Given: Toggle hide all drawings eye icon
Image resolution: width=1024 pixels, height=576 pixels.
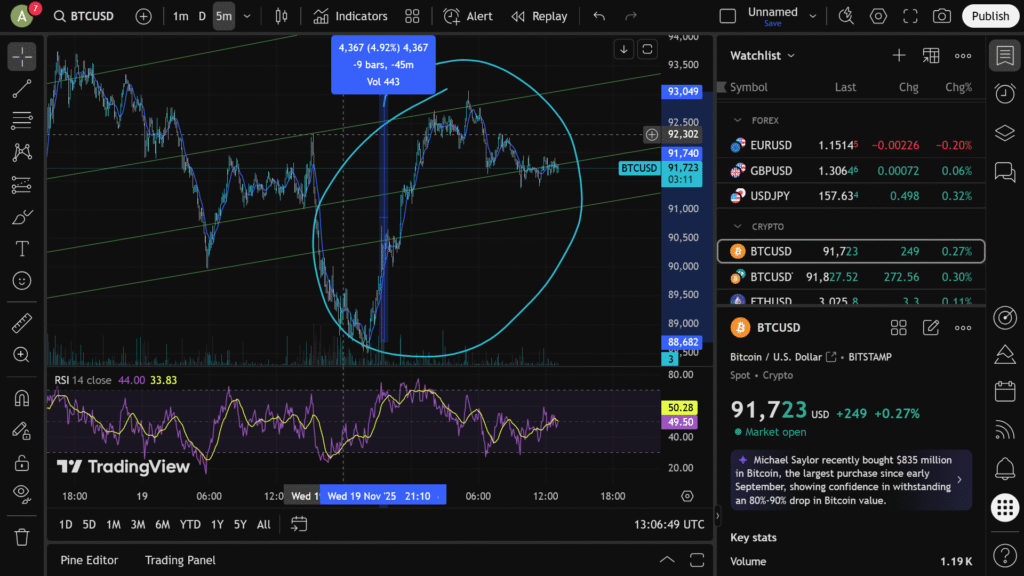Looking at the screenshot, I should pyautogui.click(x=21, y=493).
